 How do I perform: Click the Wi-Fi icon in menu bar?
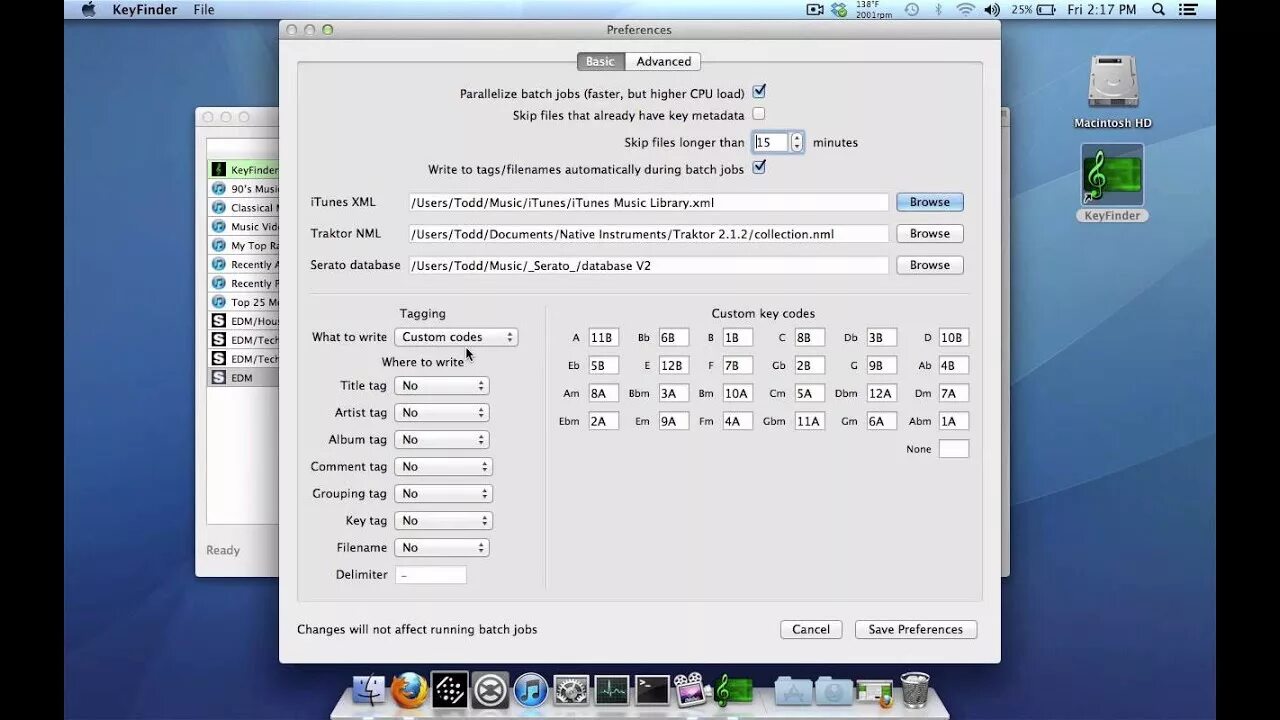tap(965, 10)
